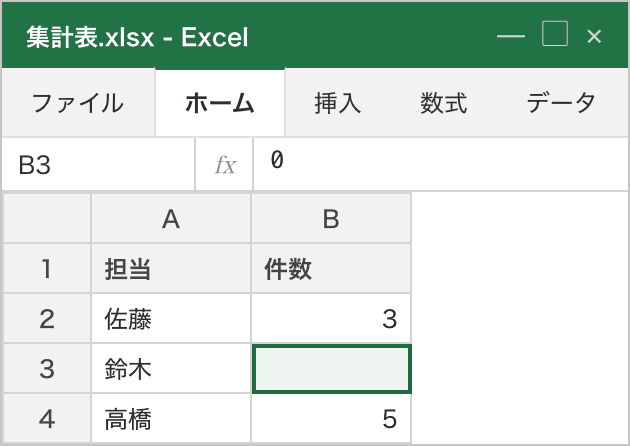Viewport: 630px width, 446px height.
Task: Close the 集計表.xlsx window
Action: click(x=594, y=37)
